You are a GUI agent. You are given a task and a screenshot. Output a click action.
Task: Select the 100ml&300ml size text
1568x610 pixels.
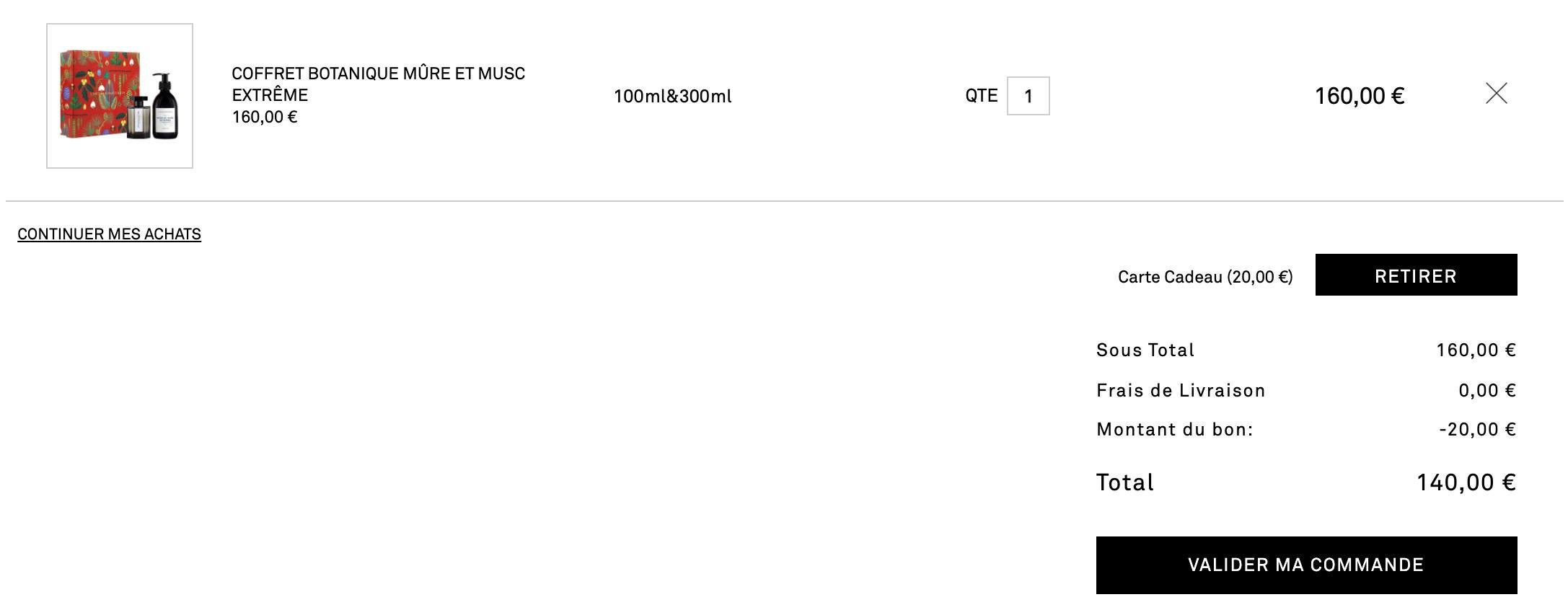click(672, 96)
